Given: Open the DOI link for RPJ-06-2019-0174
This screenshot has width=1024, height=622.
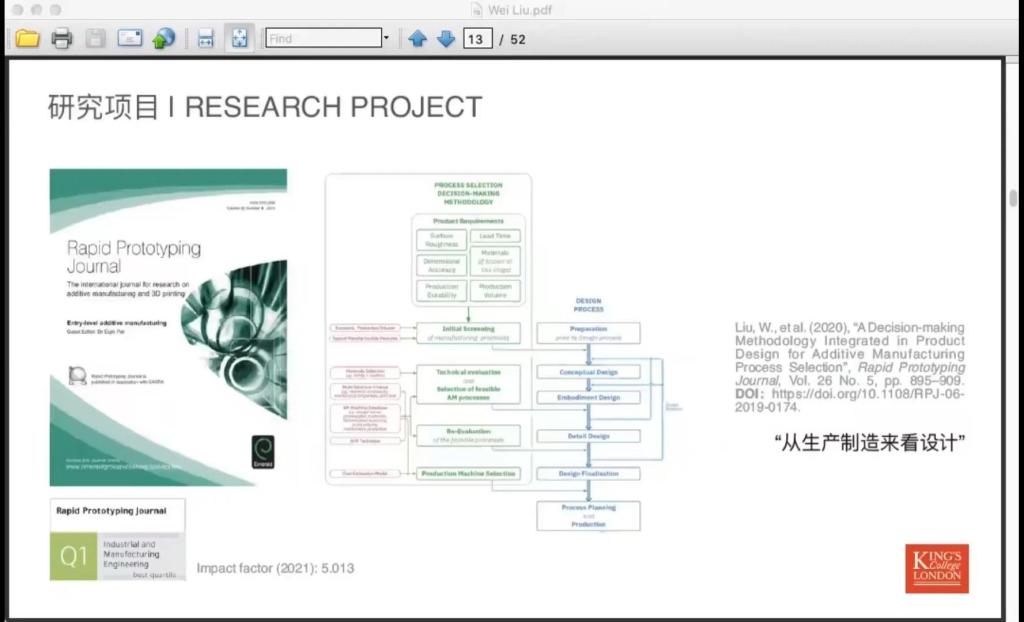Looking at the screenshot, I should tap(867, 400).
